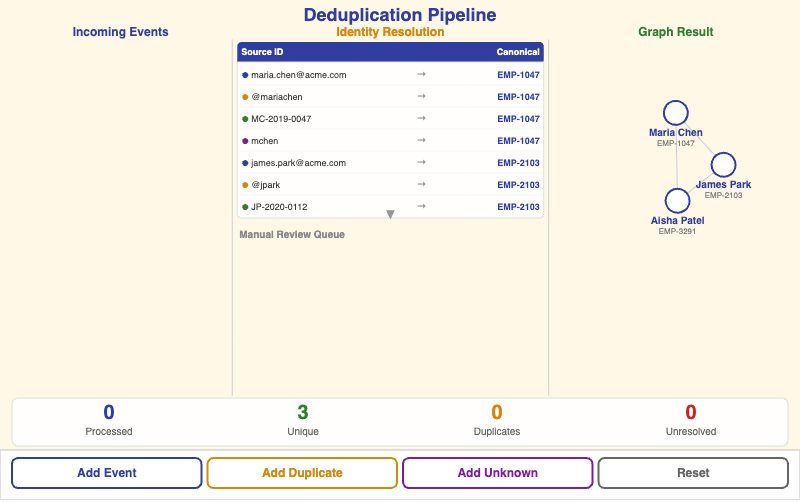
Task: Click the Add Unknown button
Action: click(497, 473)
